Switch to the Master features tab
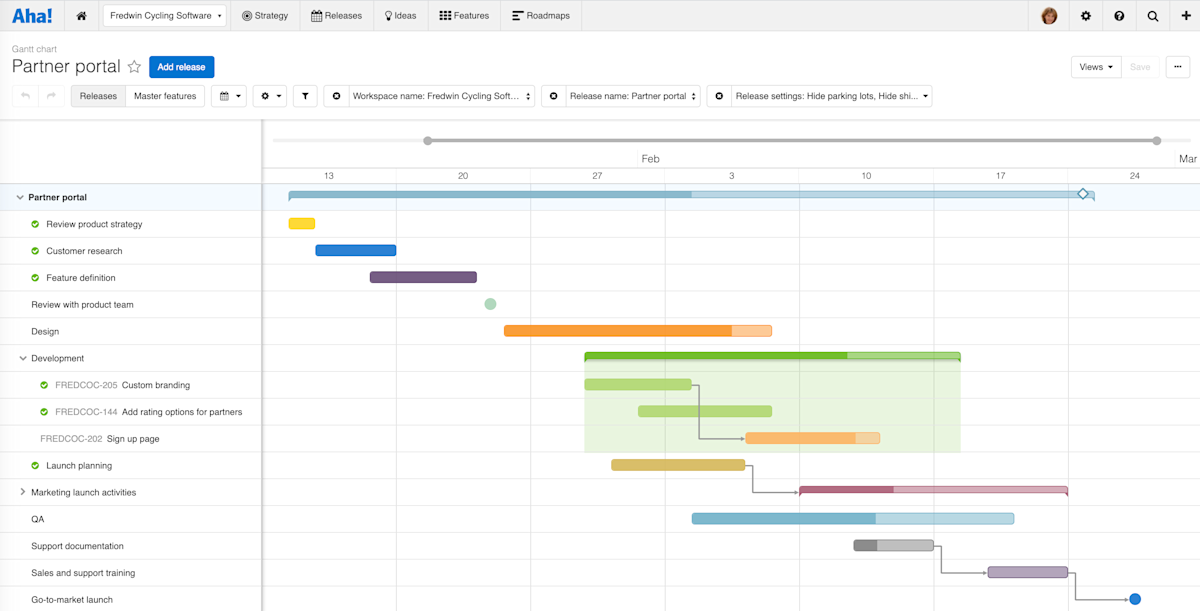Image resolution: width=1200 pixels, height=611 pixels. tap(165, 95)
